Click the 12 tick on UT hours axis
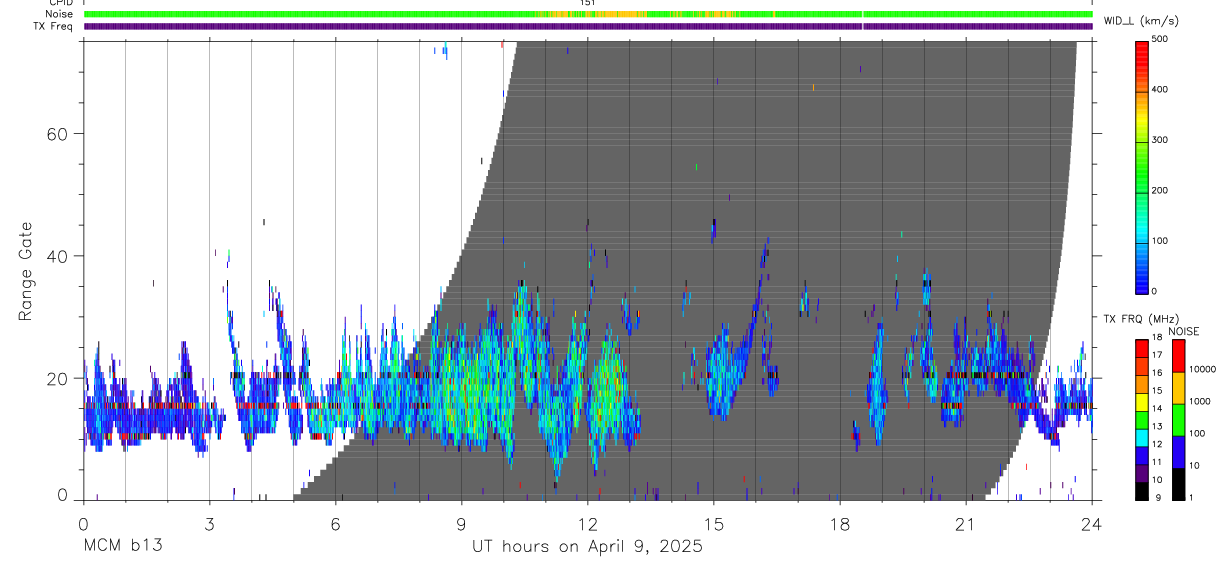1228x567 pixels. coord(588,524)
